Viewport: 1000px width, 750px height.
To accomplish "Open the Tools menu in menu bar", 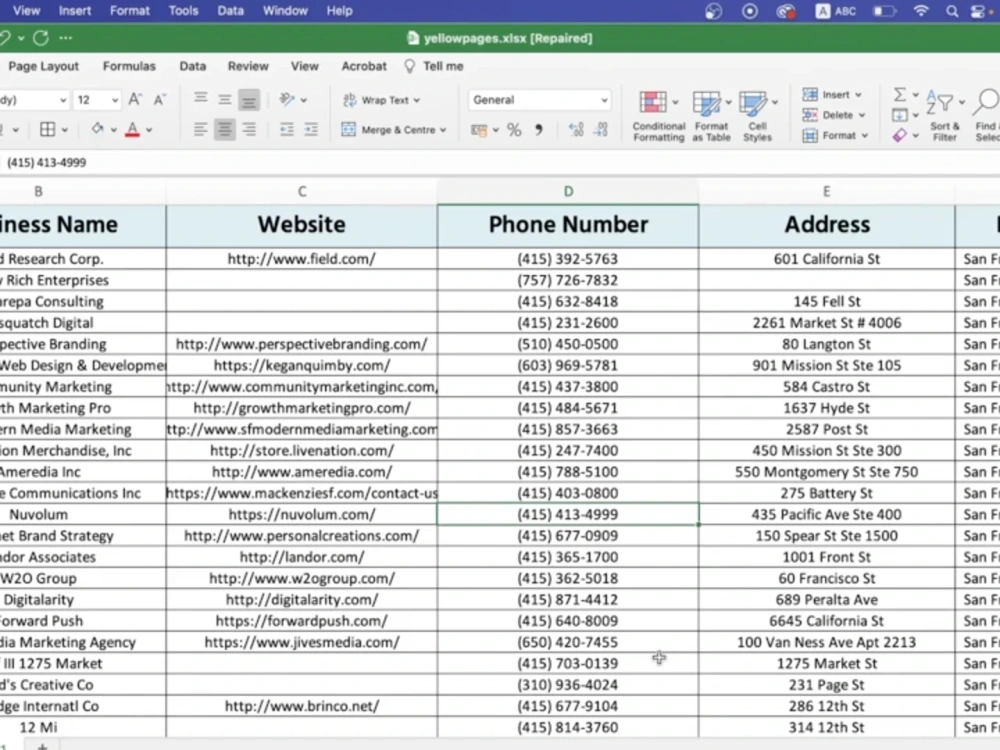I will click(x=183, y=11).
